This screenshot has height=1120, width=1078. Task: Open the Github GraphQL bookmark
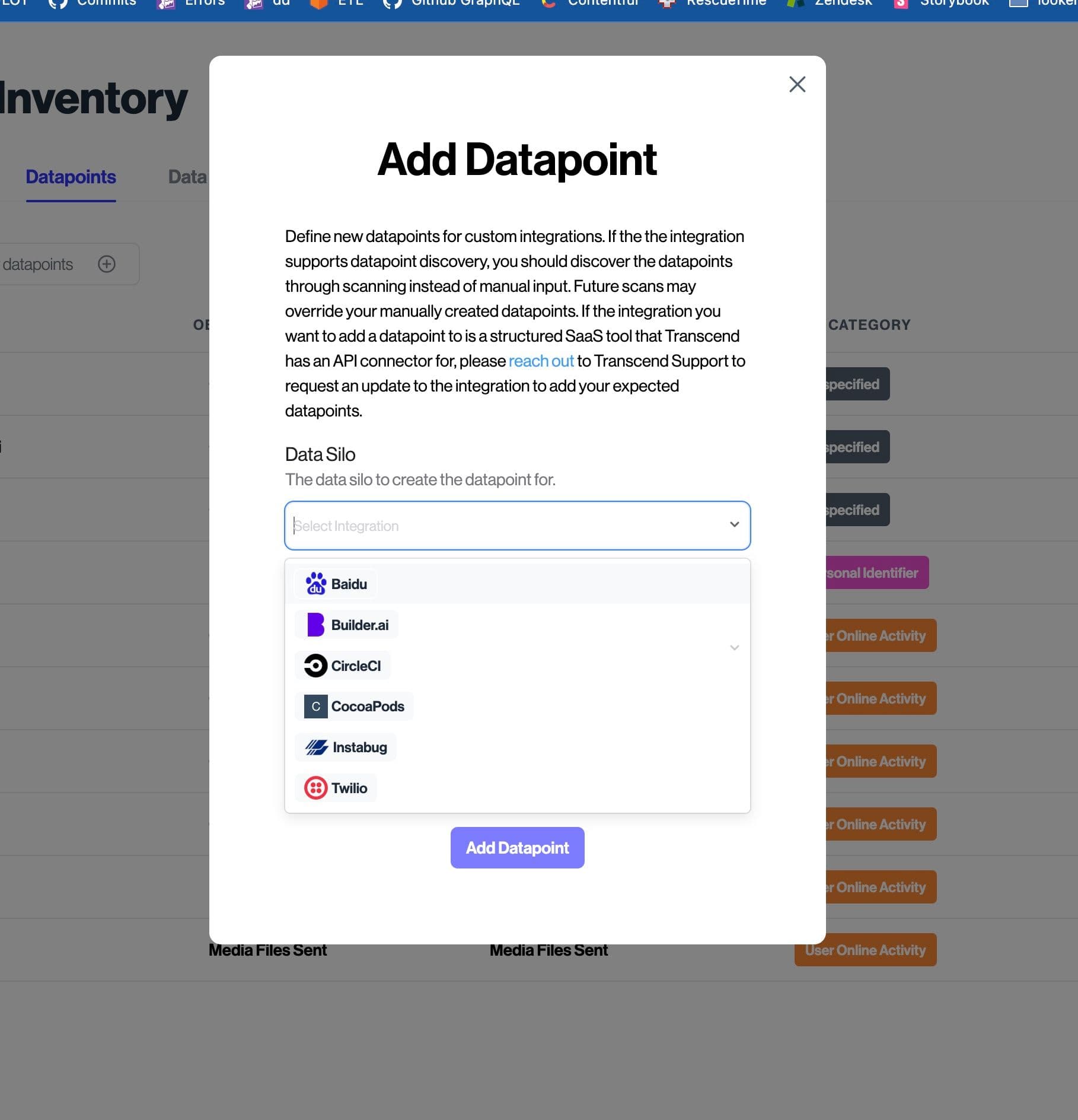click(x=465, y=4)
